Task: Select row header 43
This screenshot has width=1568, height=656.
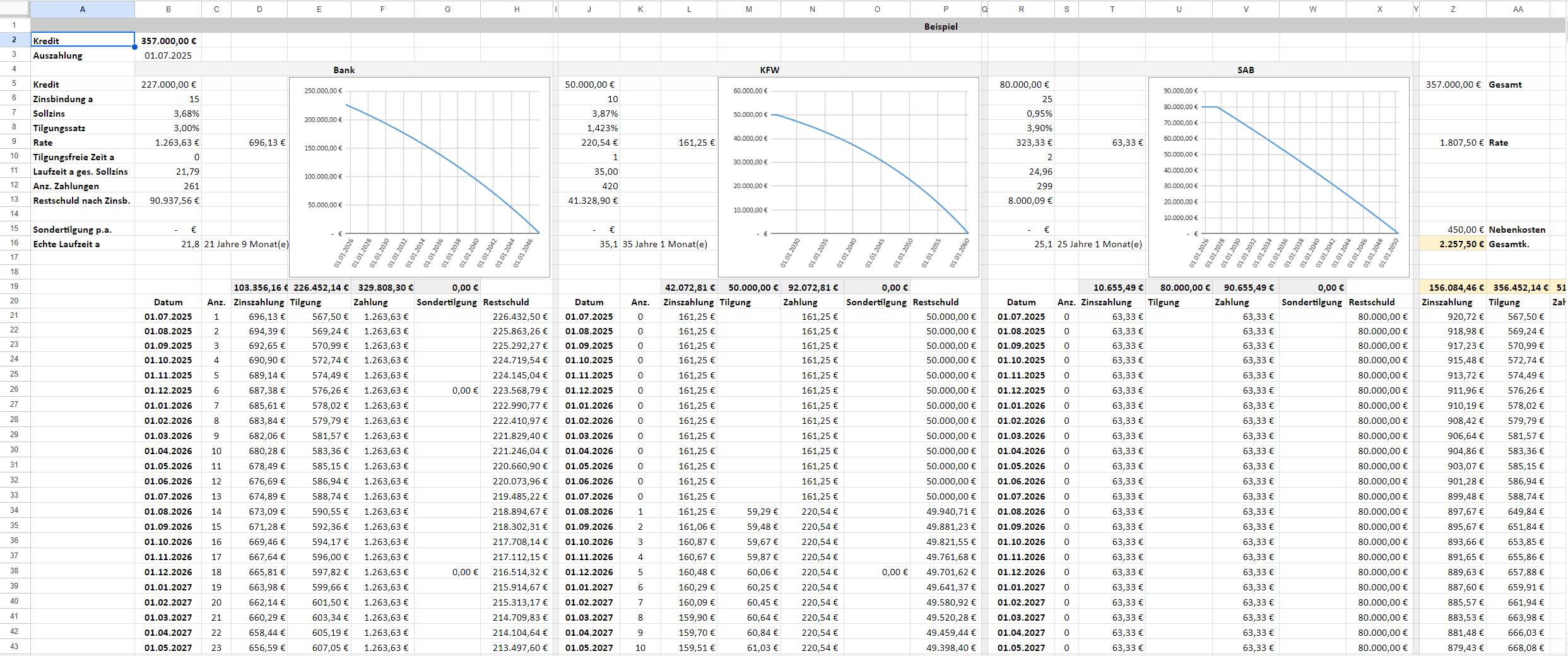Action: [x=14, y=647]
